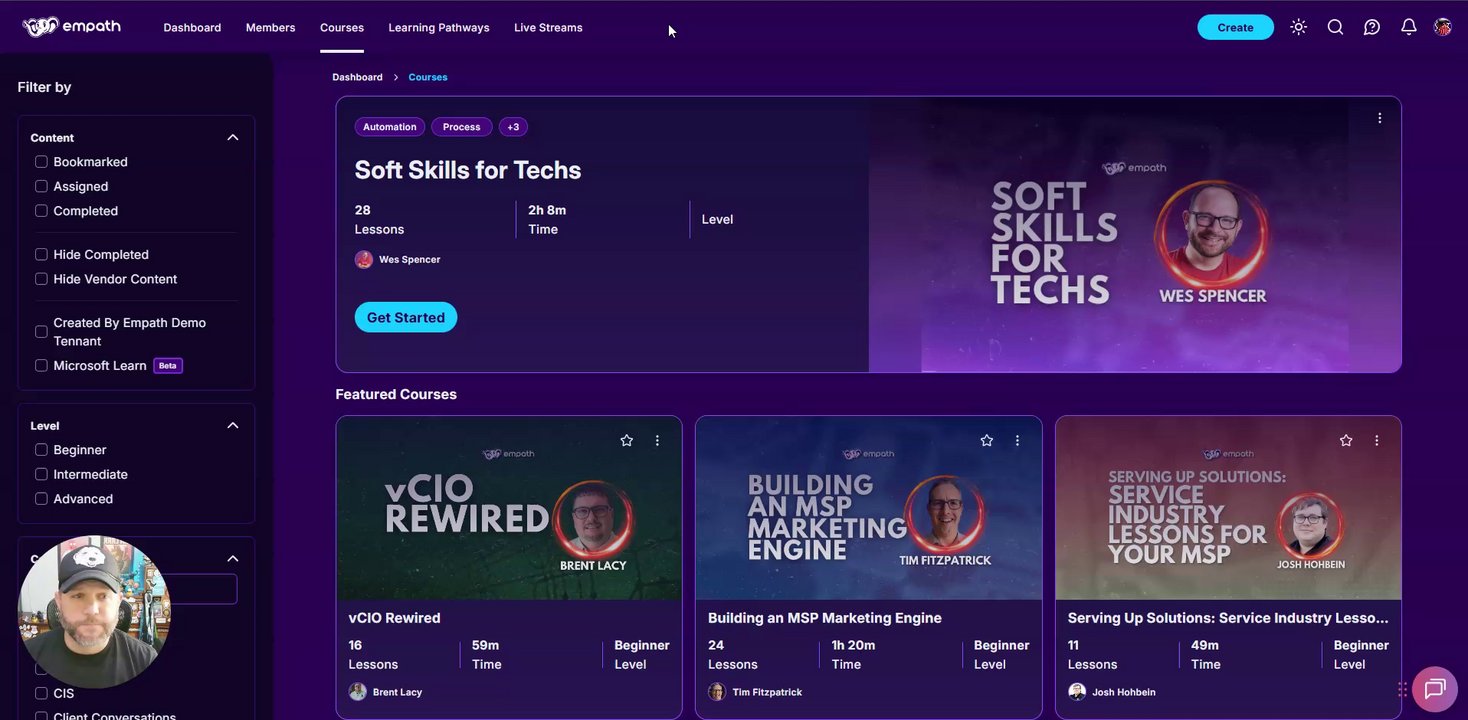1468x720 pixels.
Task: Open the user profile avatar menu
Action: point(1442,27)
